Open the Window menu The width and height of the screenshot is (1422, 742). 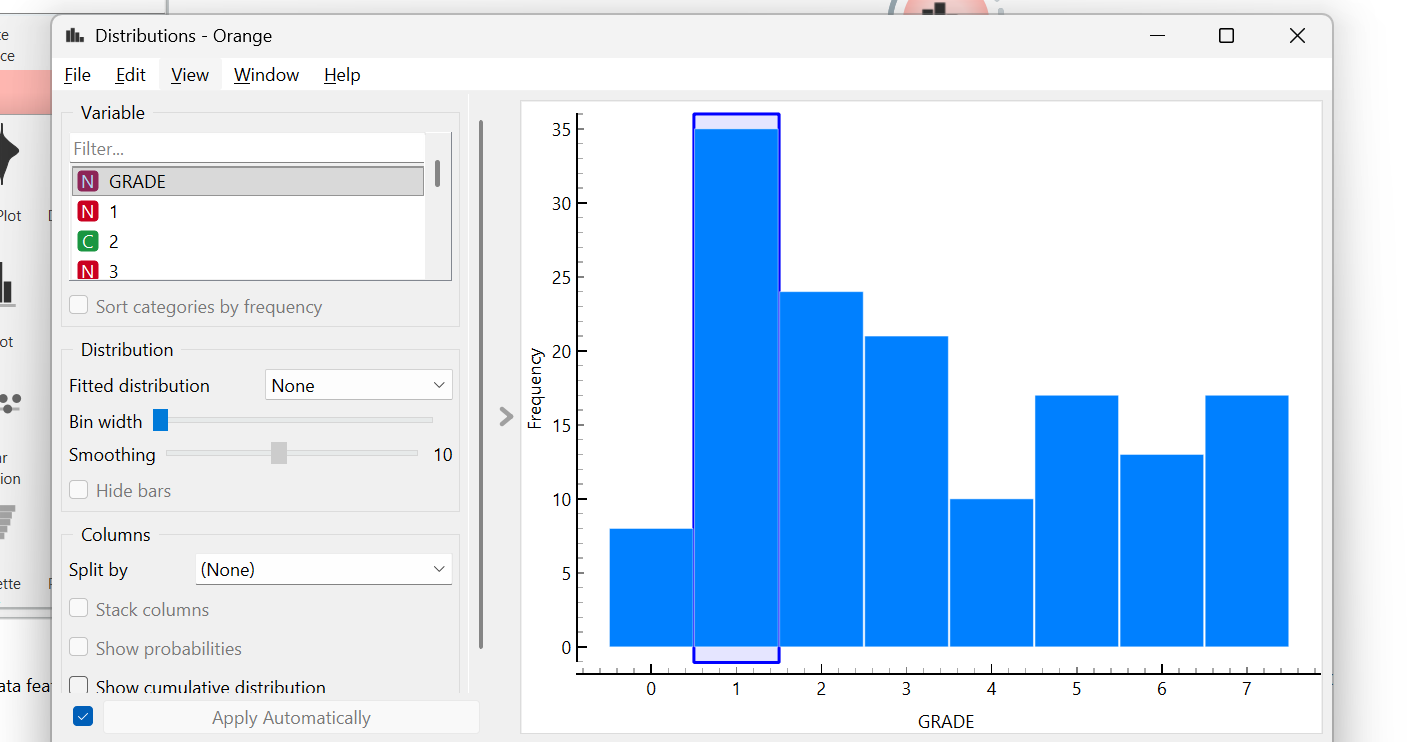[x=267, y=75]
